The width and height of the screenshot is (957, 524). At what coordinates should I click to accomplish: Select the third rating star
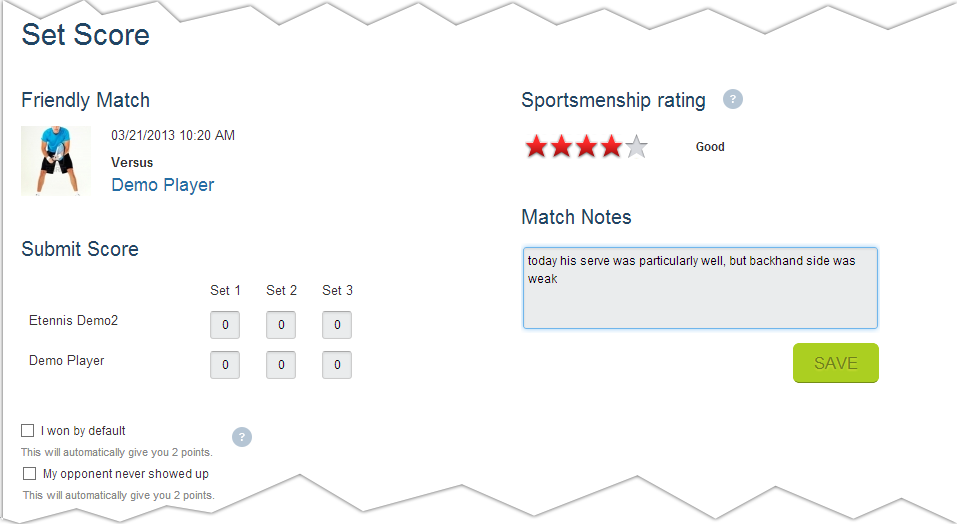586,148
